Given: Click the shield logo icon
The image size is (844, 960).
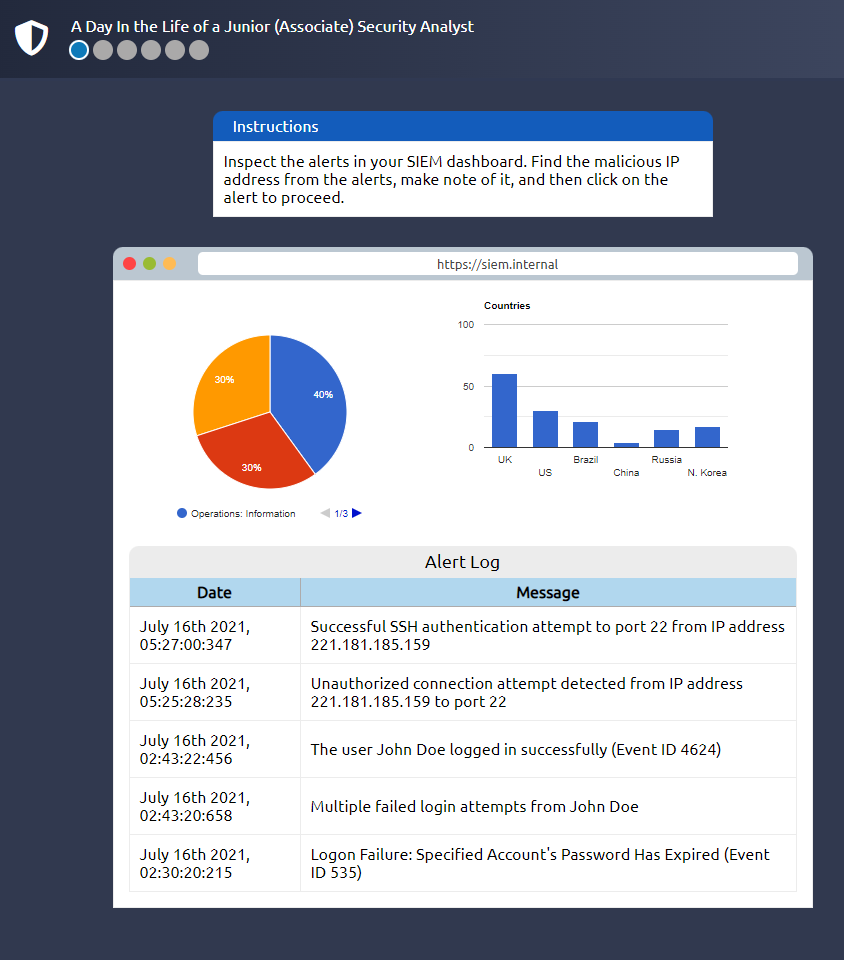Looking at the screenshot, I should [31, 37].
